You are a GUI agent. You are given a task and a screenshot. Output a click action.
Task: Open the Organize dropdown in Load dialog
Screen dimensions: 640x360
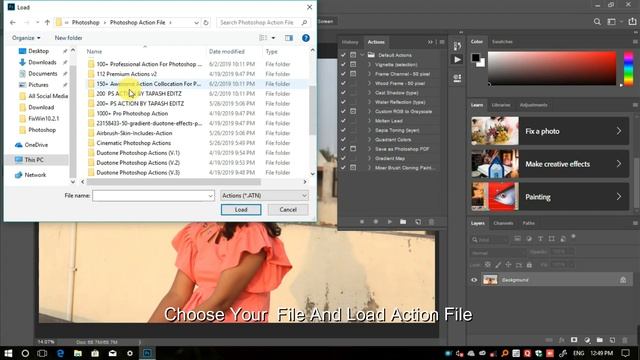(26, 38)
